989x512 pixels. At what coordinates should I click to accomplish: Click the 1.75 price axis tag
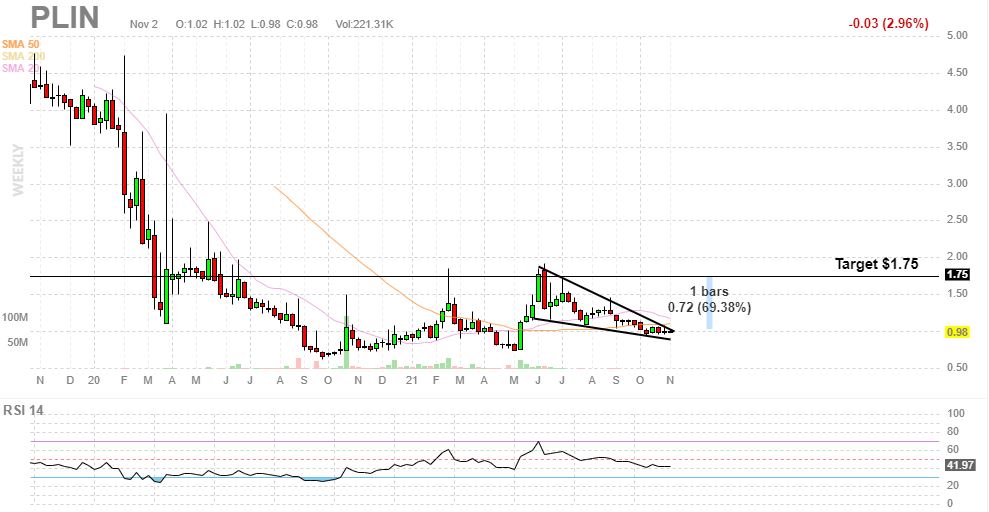coord(957,275)
